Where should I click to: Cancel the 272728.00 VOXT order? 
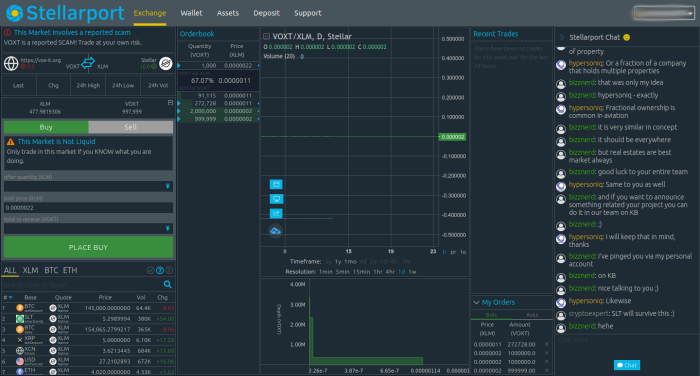tap(546, 344)
